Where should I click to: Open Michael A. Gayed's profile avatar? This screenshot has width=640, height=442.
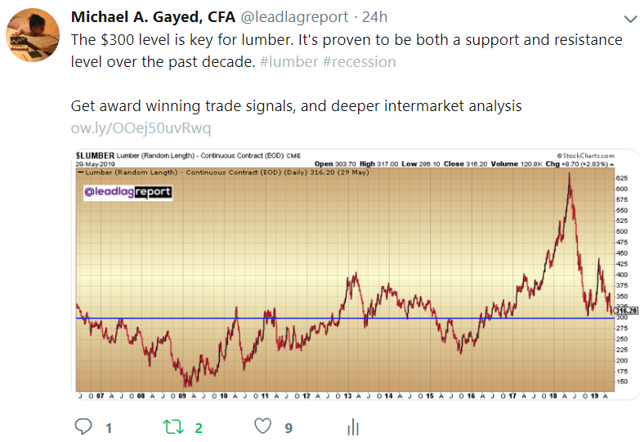coord(33,35)
